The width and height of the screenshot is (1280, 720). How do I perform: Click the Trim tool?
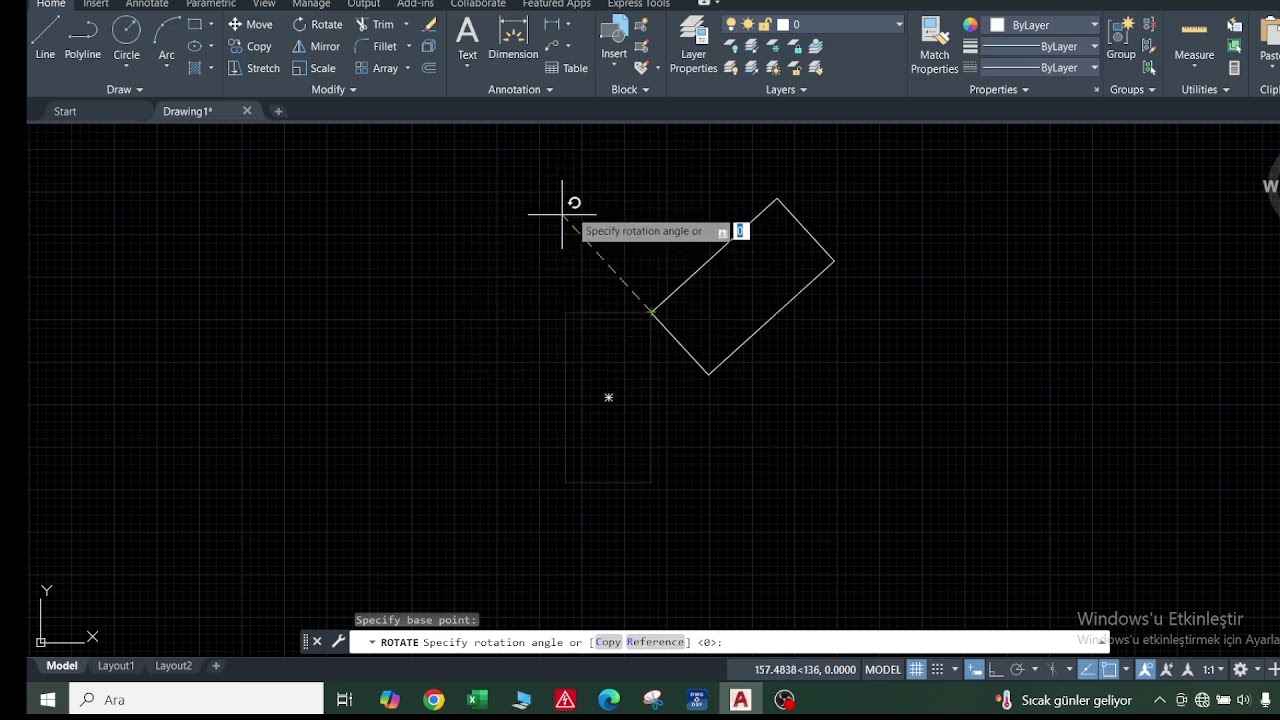click(374, 24)
